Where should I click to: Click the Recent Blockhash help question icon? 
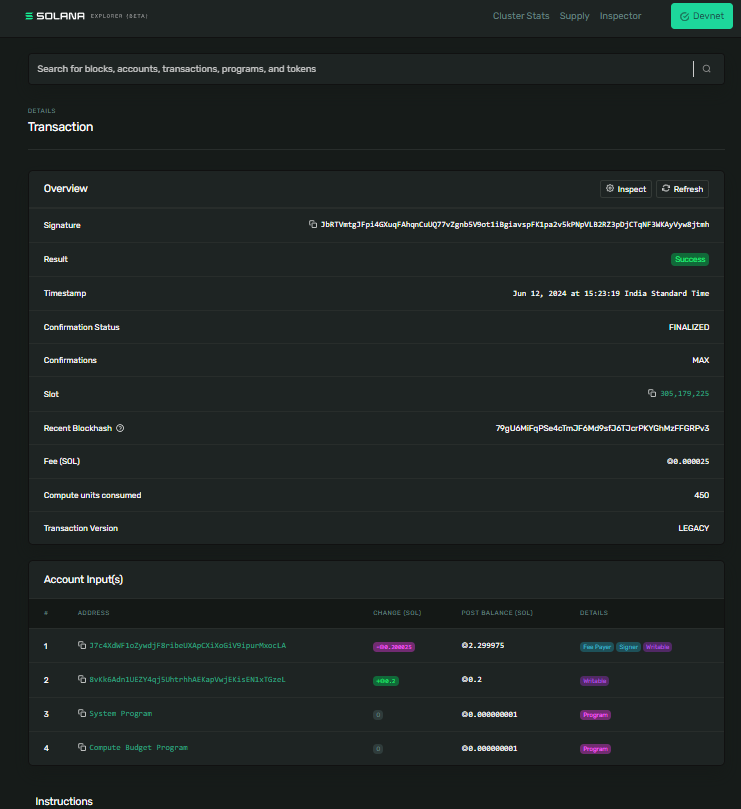click(120, 428)
